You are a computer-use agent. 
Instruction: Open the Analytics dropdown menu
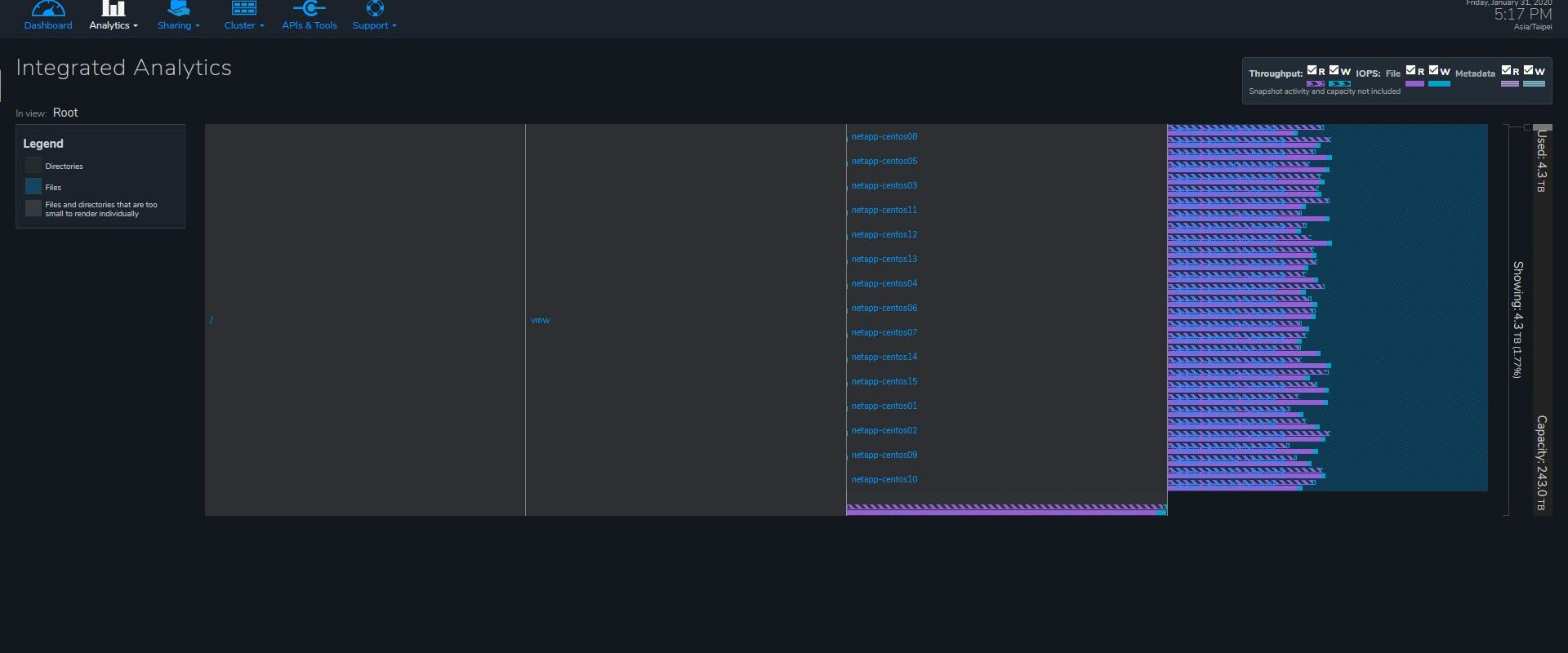coord(114,25)
